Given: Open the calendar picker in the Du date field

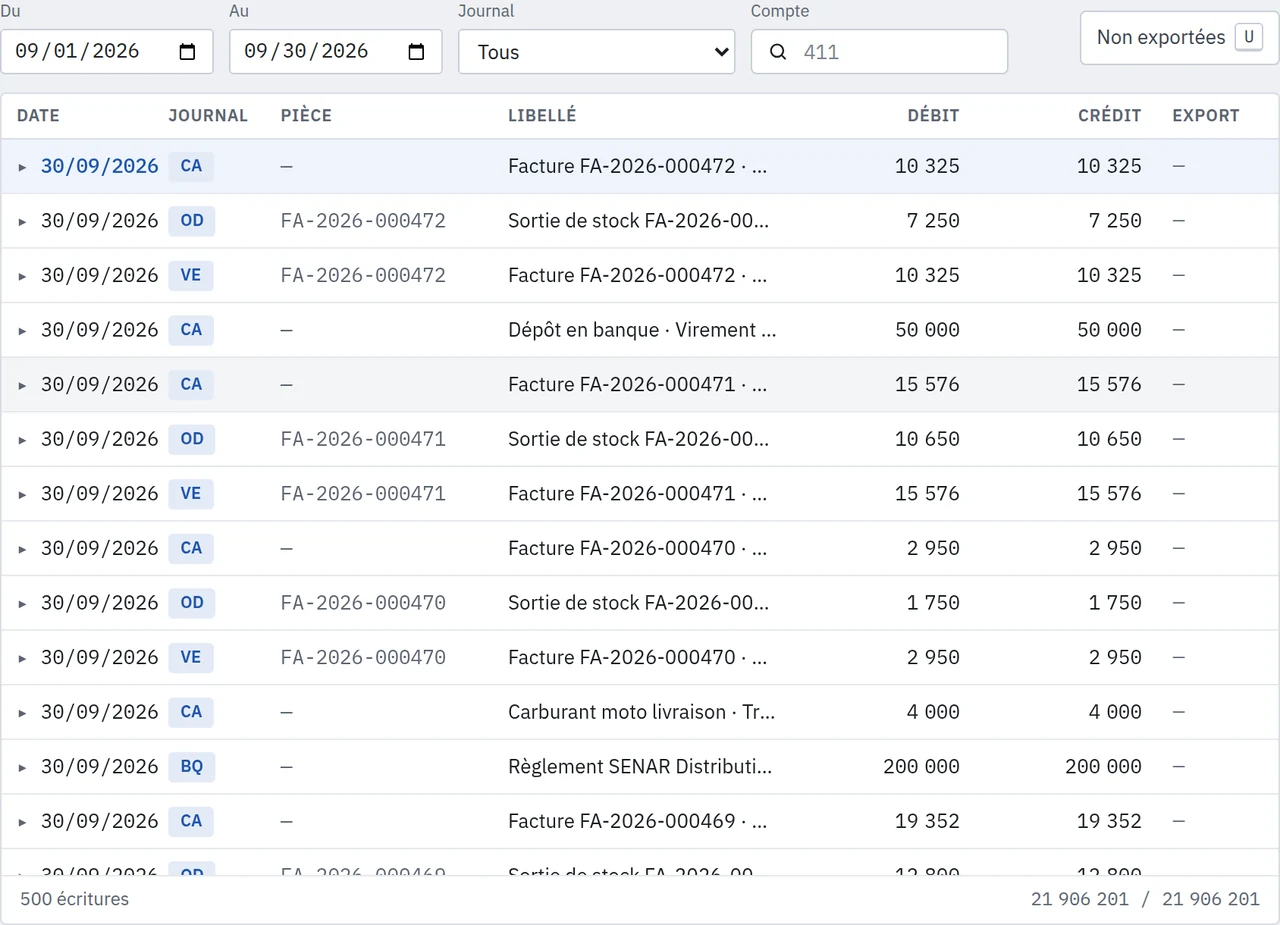Looking at the screenshot, I should pyautogui.click(x=187, y=52).
